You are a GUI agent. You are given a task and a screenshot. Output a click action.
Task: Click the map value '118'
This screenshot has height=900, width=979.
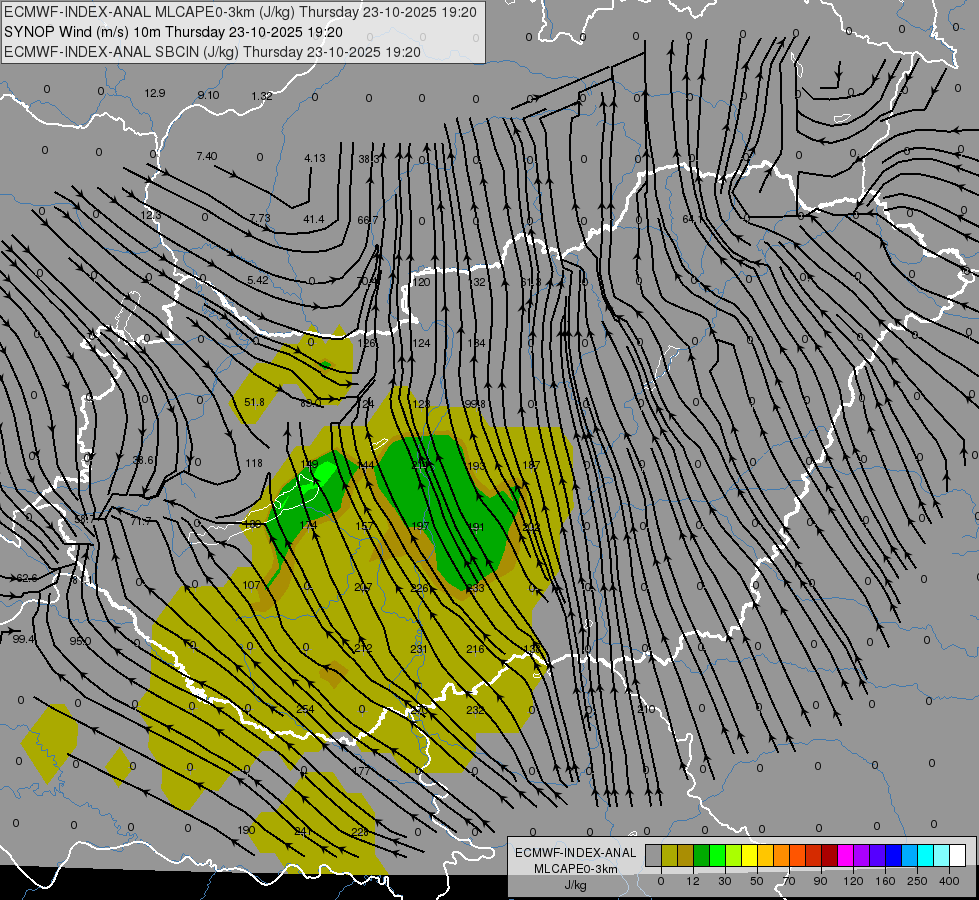click(x=254, y=463)
